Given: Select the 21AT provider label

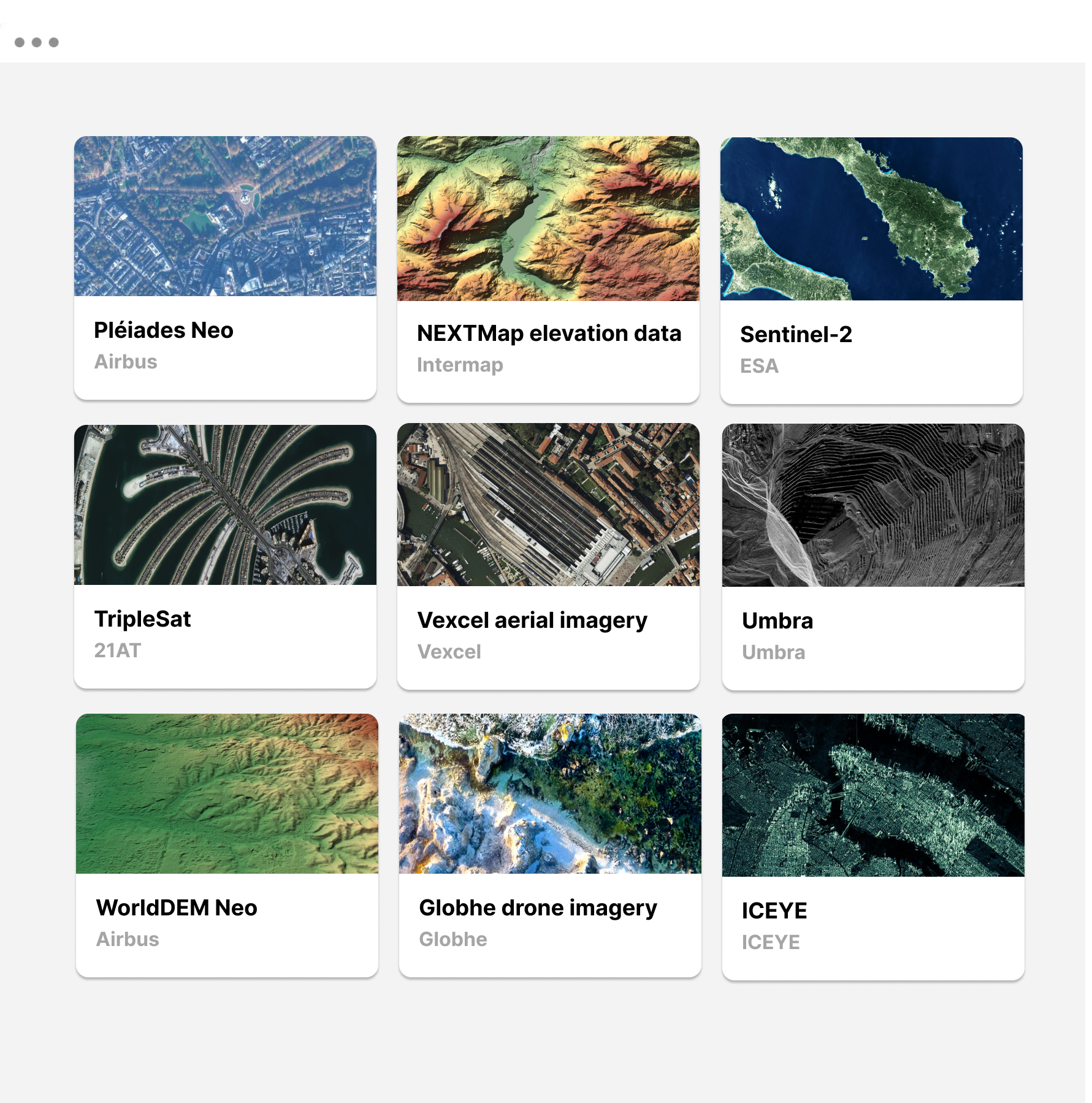Looking at the screenshot, I should [118, 651].
